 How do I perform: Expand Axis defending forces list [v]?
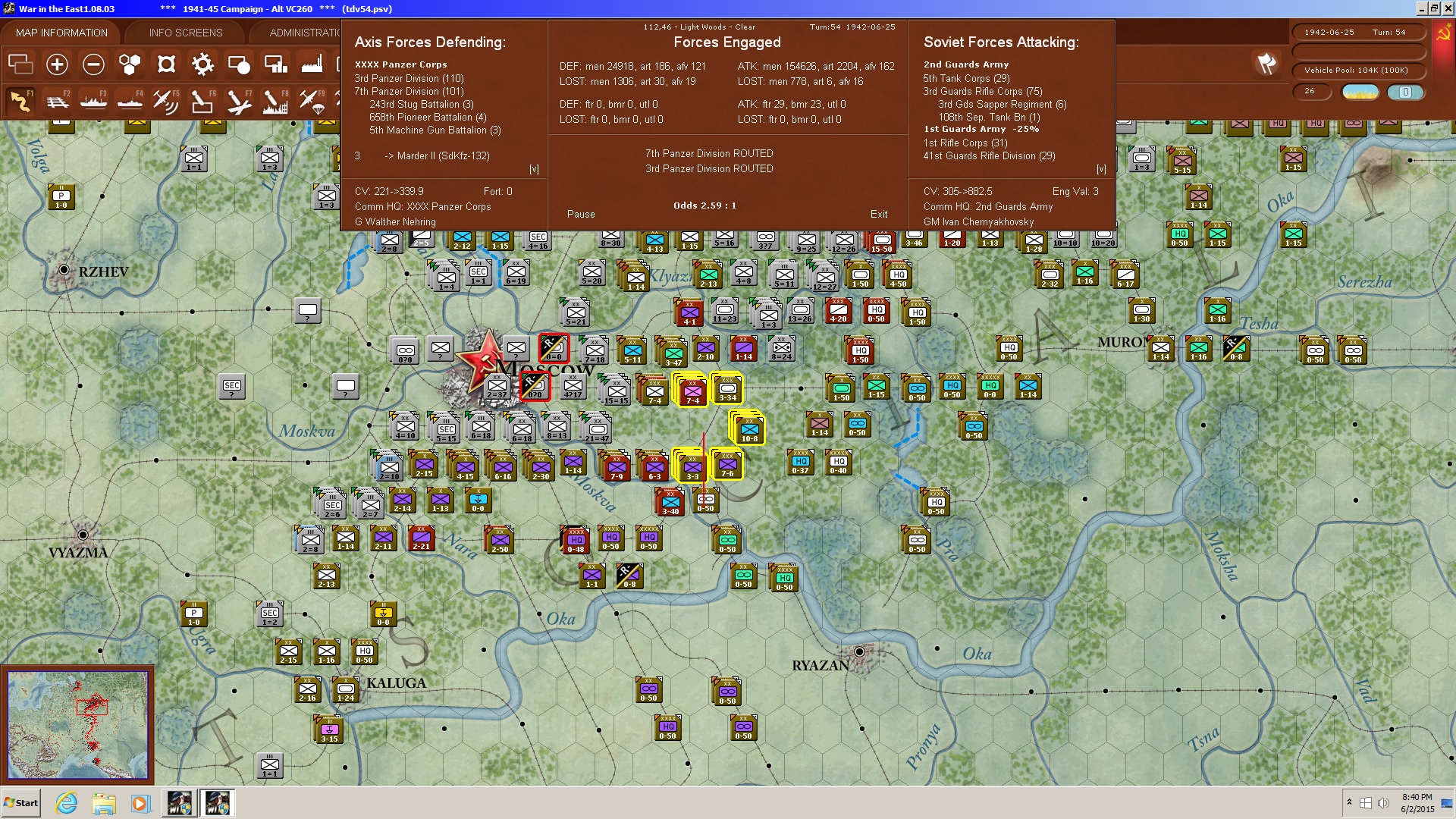534,169
